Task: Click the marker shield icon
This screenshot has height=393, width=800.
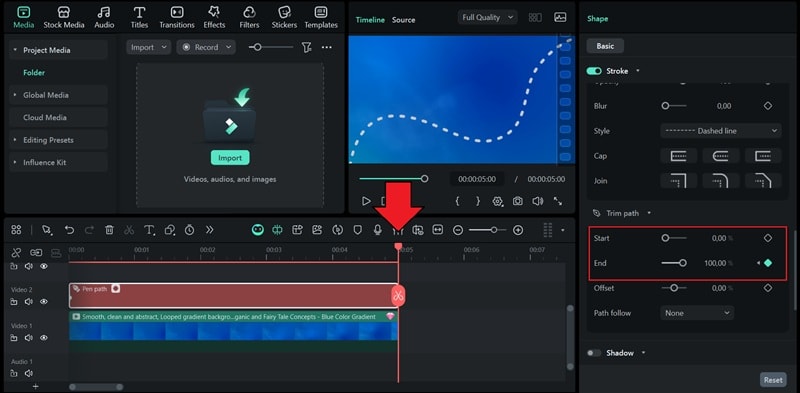Action: pyautogui.click(x=358, y=230)
